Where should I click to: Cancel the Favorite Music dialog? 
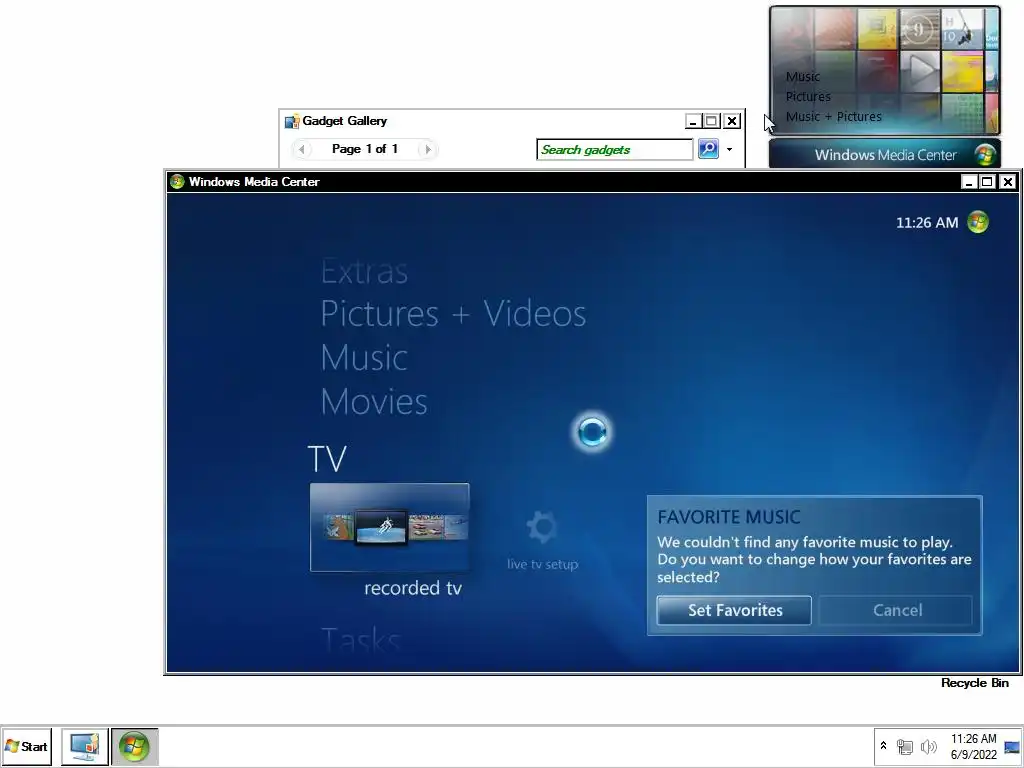(897, 610)
